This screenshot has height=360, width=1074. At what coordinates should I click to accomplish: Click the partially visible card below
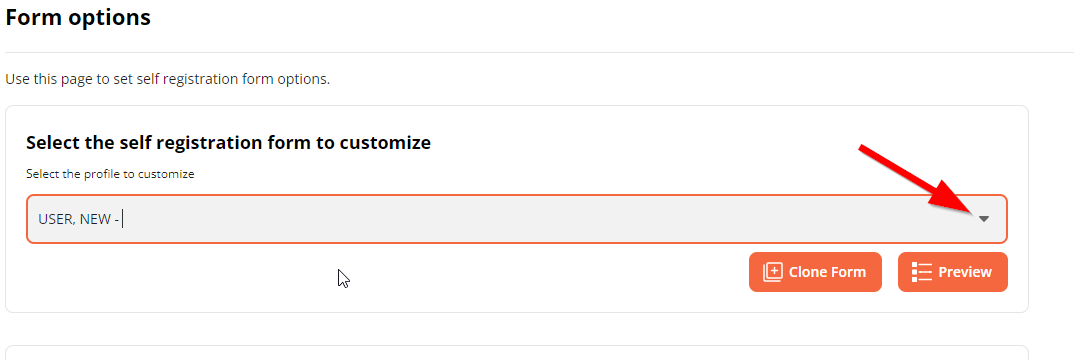pyautogui.click(x=516, y=352)
